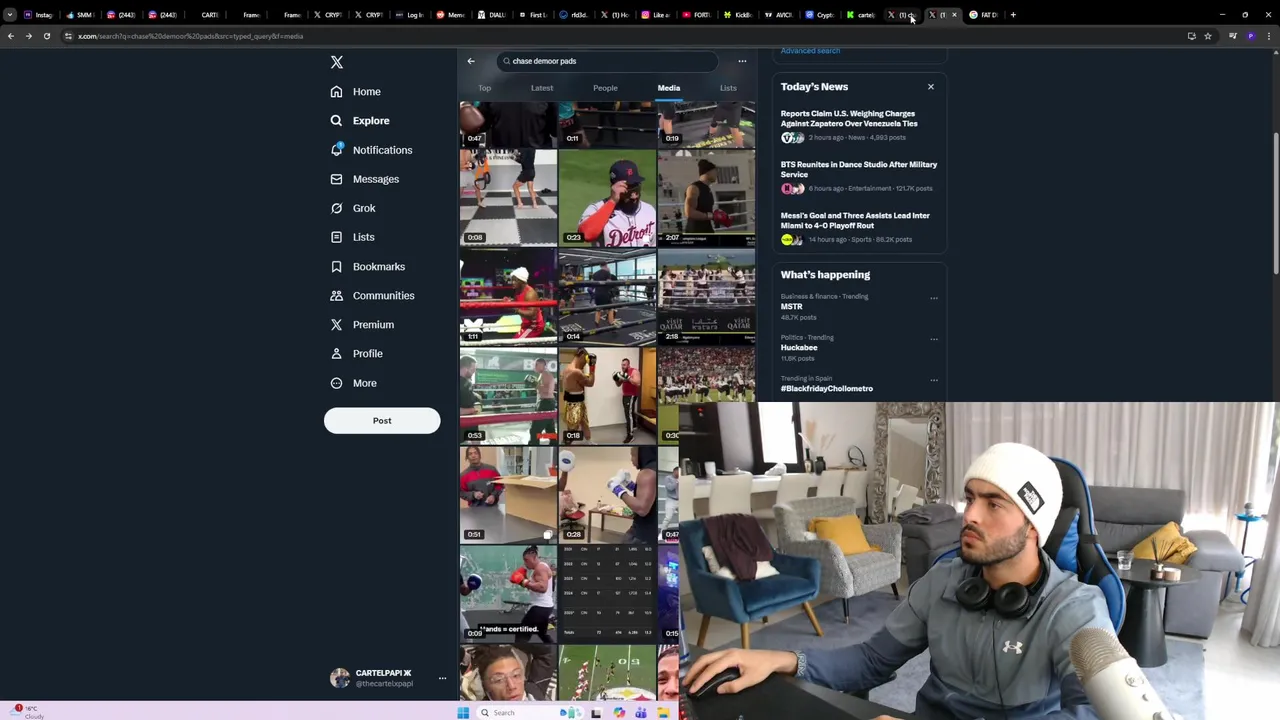Open the weather widget on the taskbar
1280x720 pixels.
[26, 712]
